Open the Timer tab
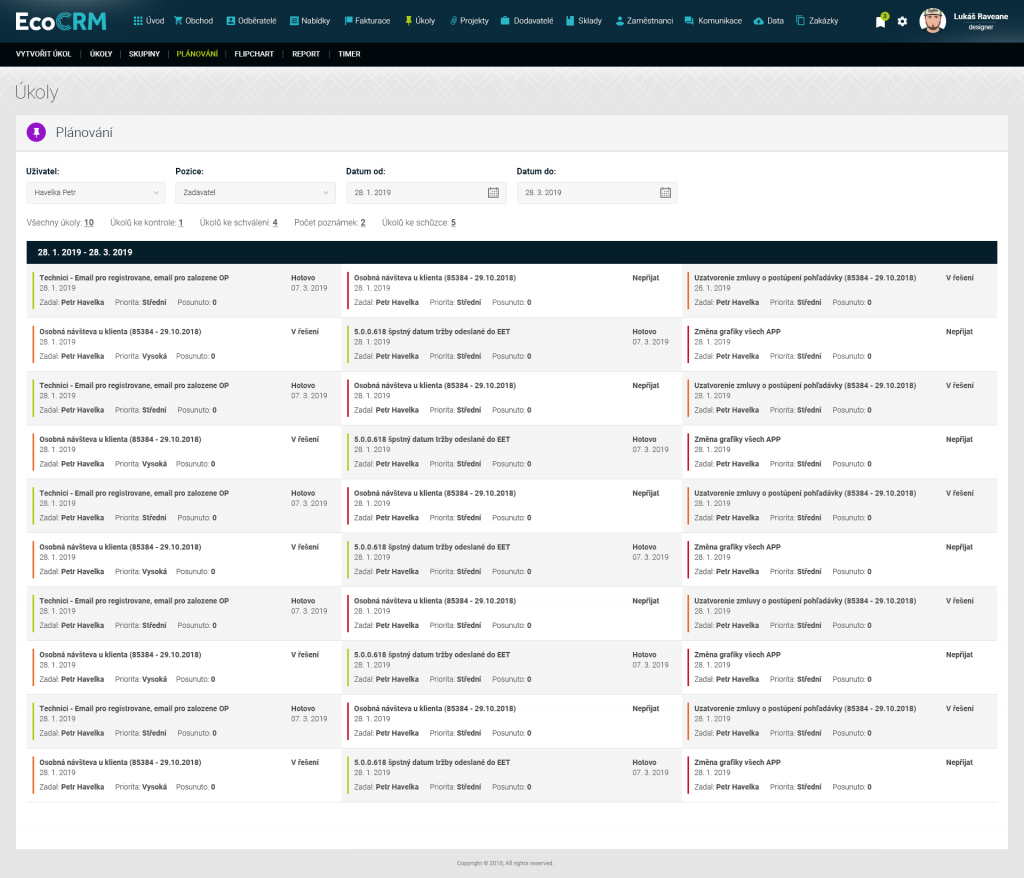 point(349,54)
